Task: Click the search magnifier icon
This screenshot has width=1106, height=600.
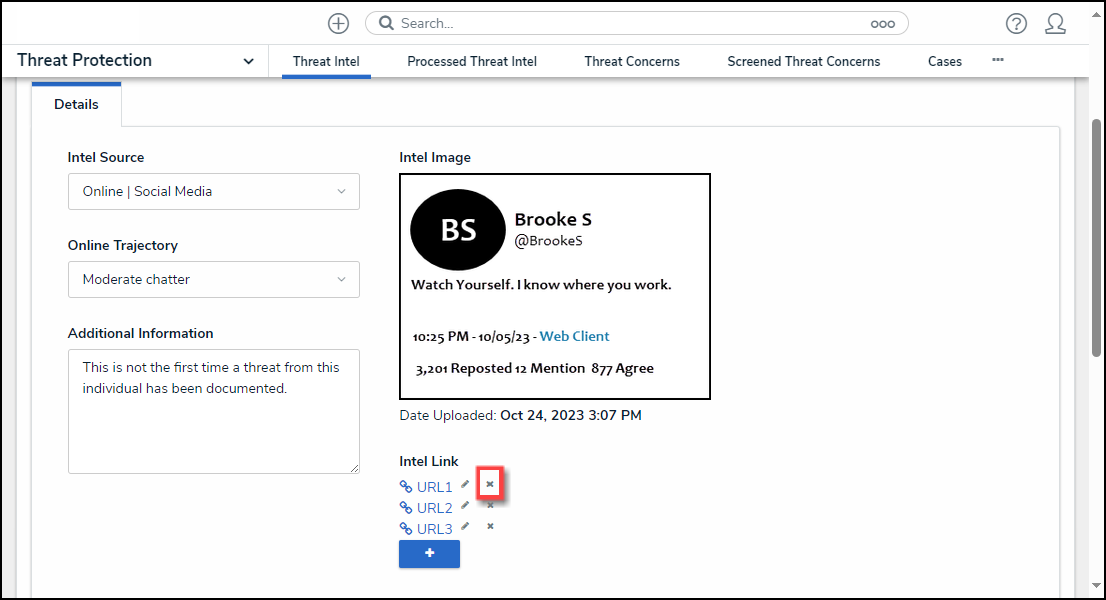Action: pyautogui.click(x=386, y=23)
